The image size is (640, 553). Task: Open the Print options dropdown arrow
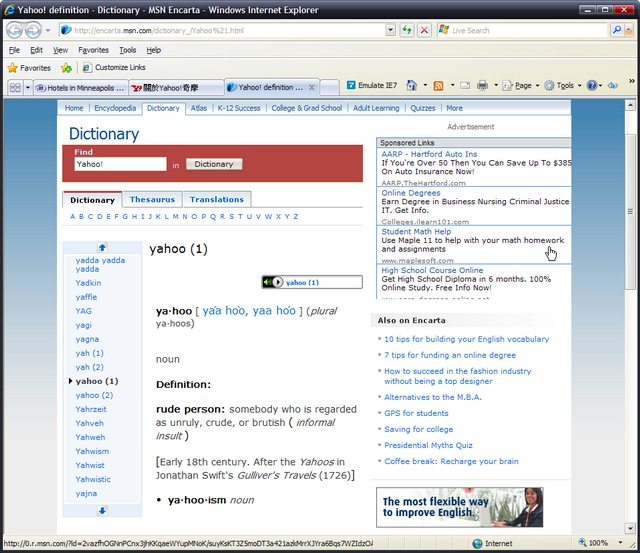[496, 85]
